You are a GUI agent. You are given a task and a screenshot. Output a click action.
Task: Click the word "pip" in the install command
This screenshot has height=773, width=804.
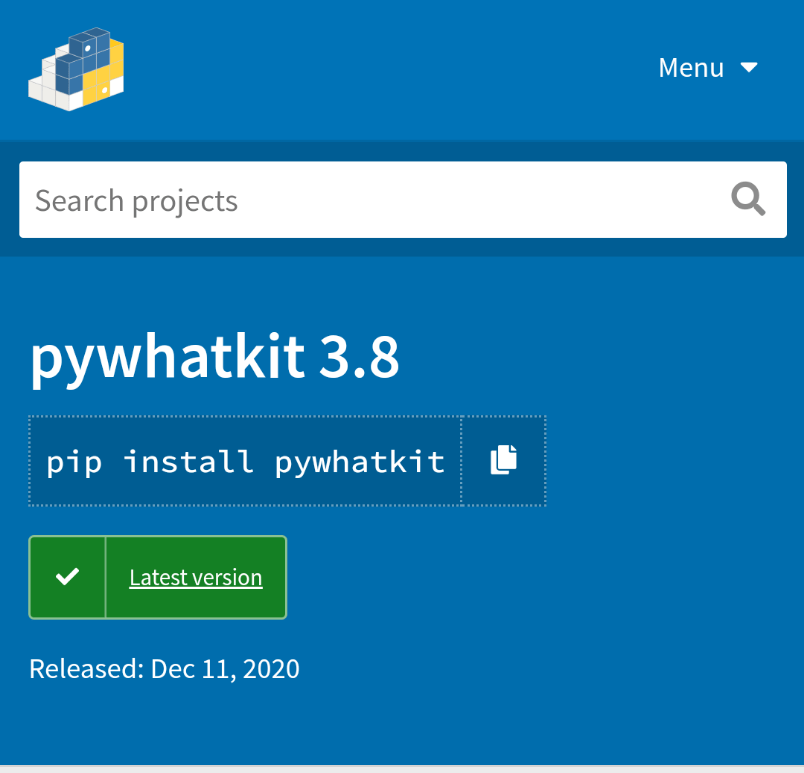point(74,461)
